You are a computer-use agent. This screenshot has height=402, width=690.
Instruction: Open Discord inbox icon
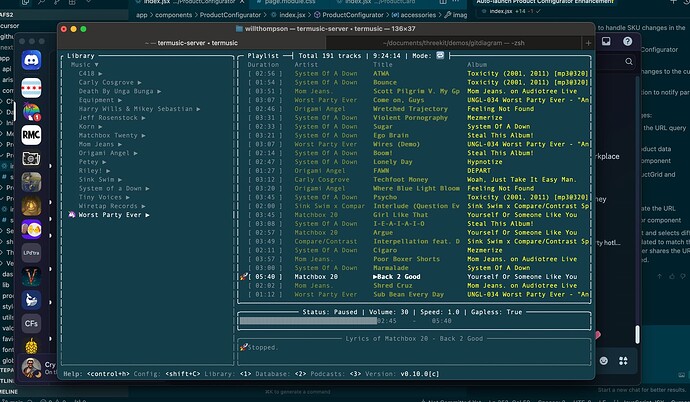click(x=606, y=41)
